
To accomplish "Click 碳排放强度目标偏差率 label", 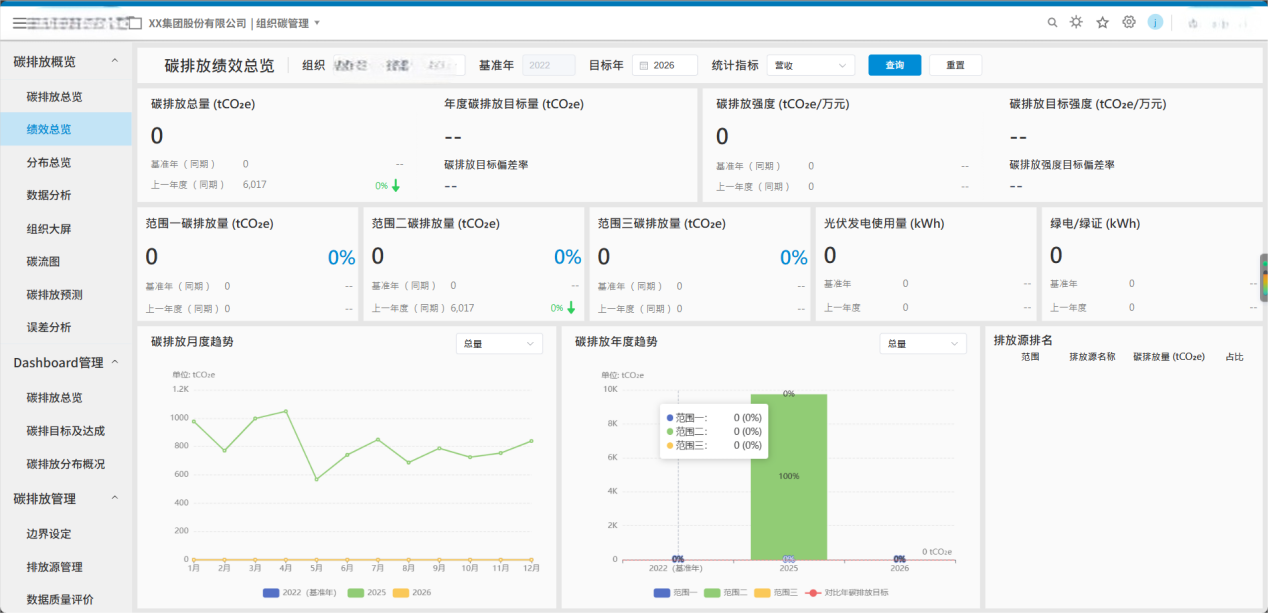I will pos(1062,164).
